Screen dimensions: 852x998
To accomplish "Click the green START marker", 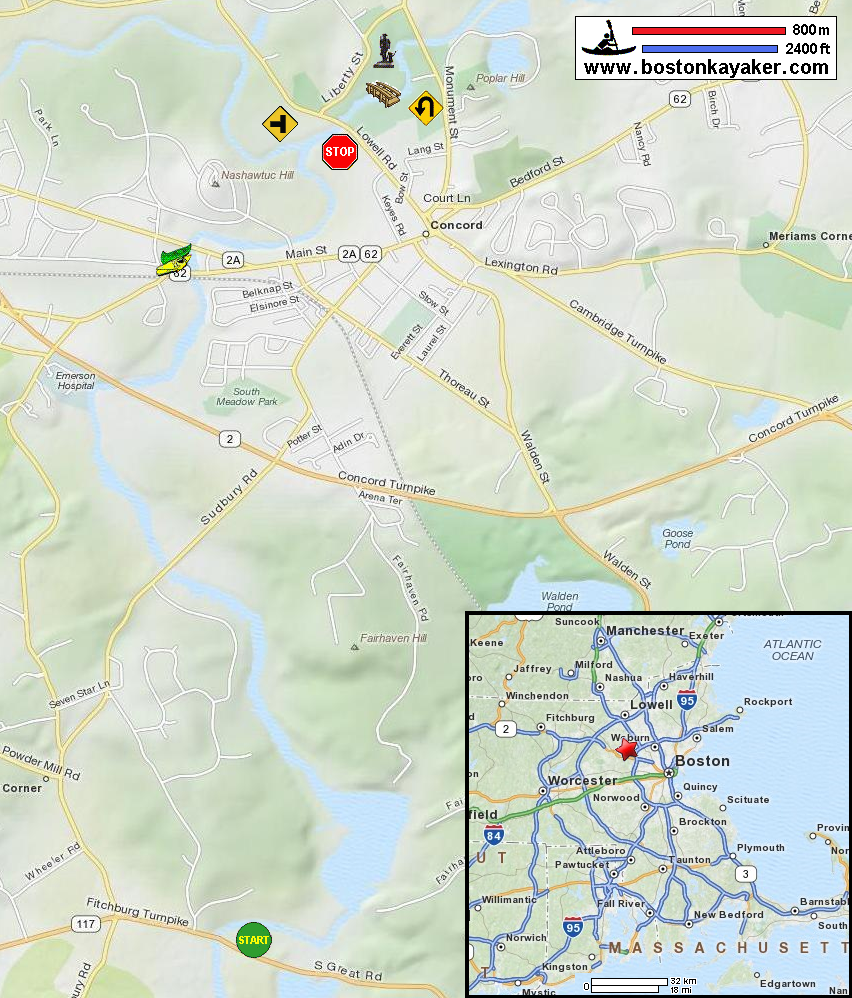I will tap(253, 939).
